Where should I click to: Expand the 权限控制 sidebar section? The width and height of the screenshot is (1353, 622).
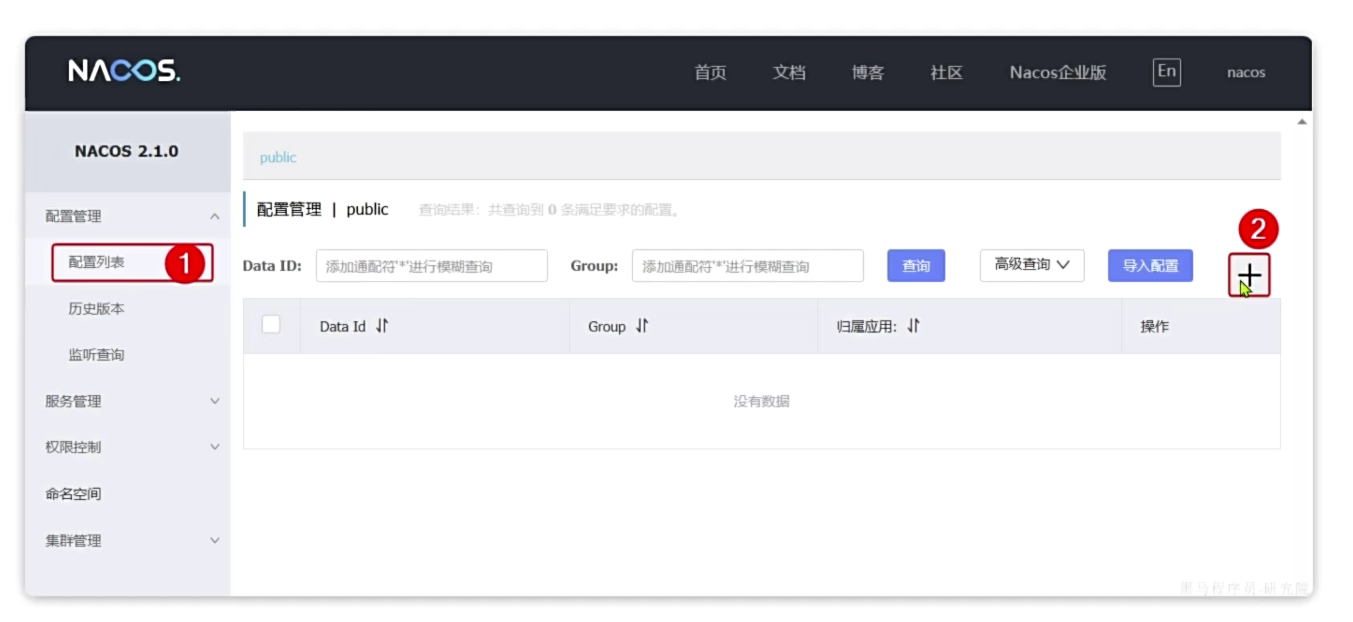pos(214,447)
